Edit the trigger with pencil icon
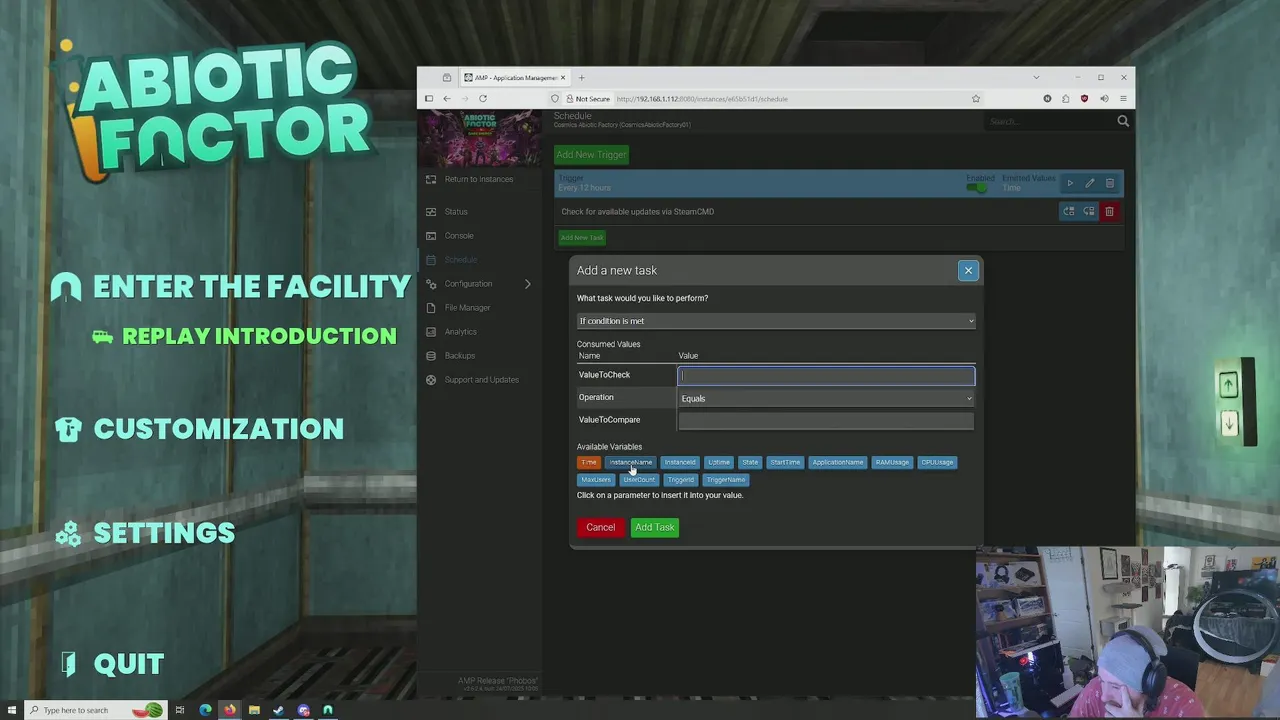1280x720 pixels. (1090, 184)
